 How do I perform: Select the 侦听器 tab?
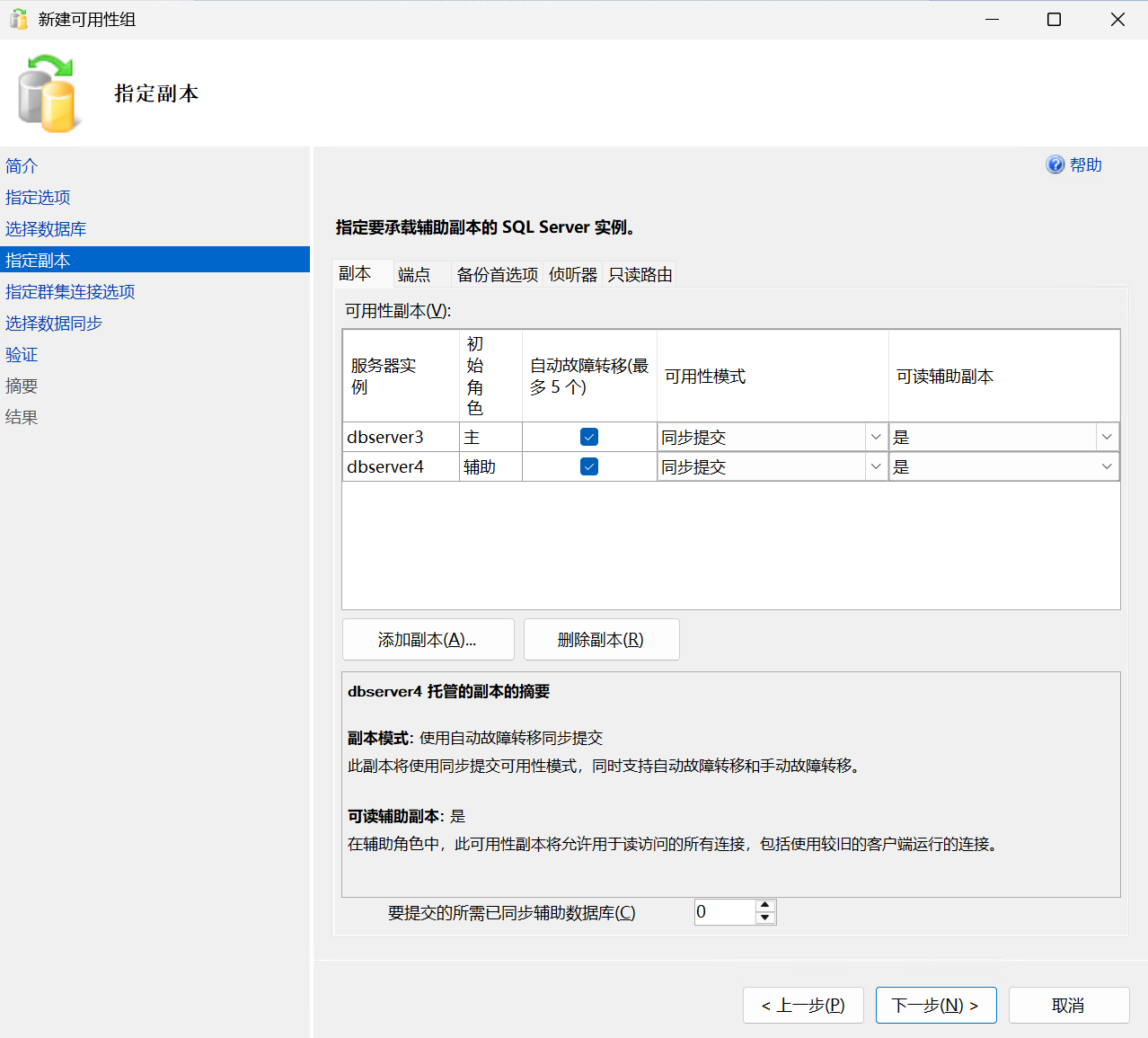click(x=573, y=274)
